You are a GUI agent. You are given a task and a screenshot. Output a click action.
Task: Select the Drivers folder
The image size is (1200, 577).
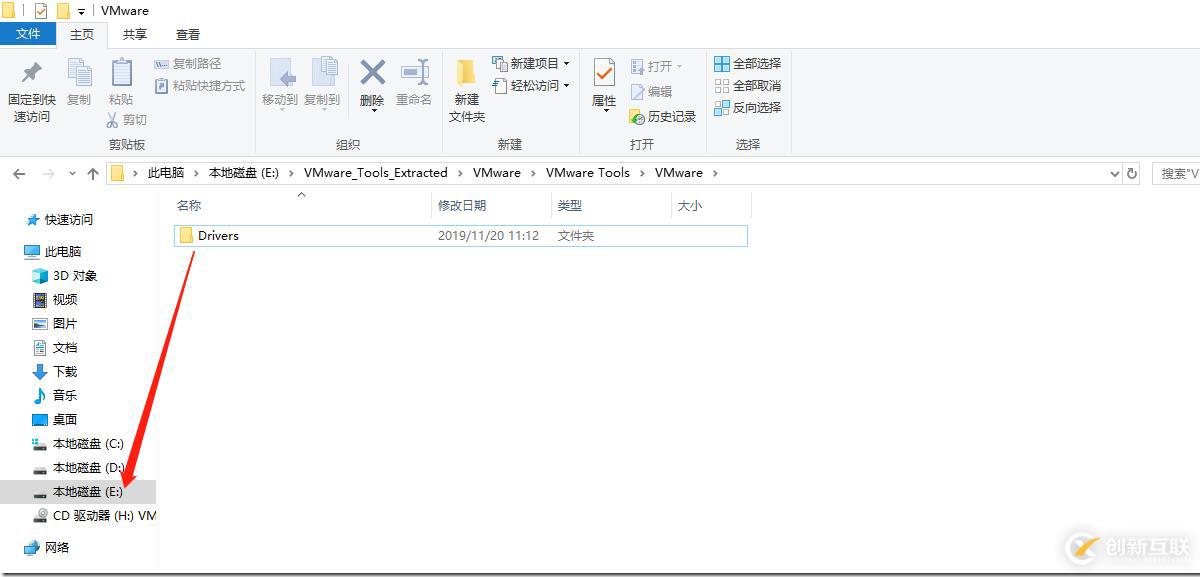(x=459, y=236)
